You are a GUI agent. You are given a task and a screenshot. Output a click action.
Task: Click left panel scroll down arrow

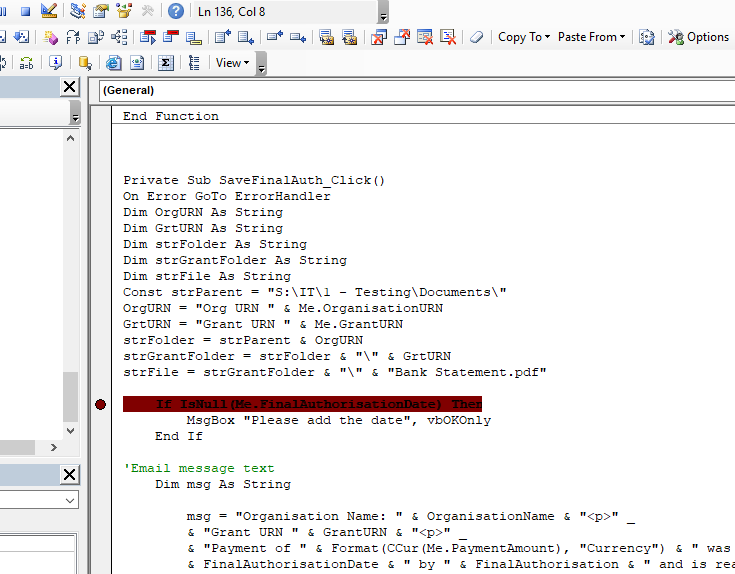(x=70, y=431)
